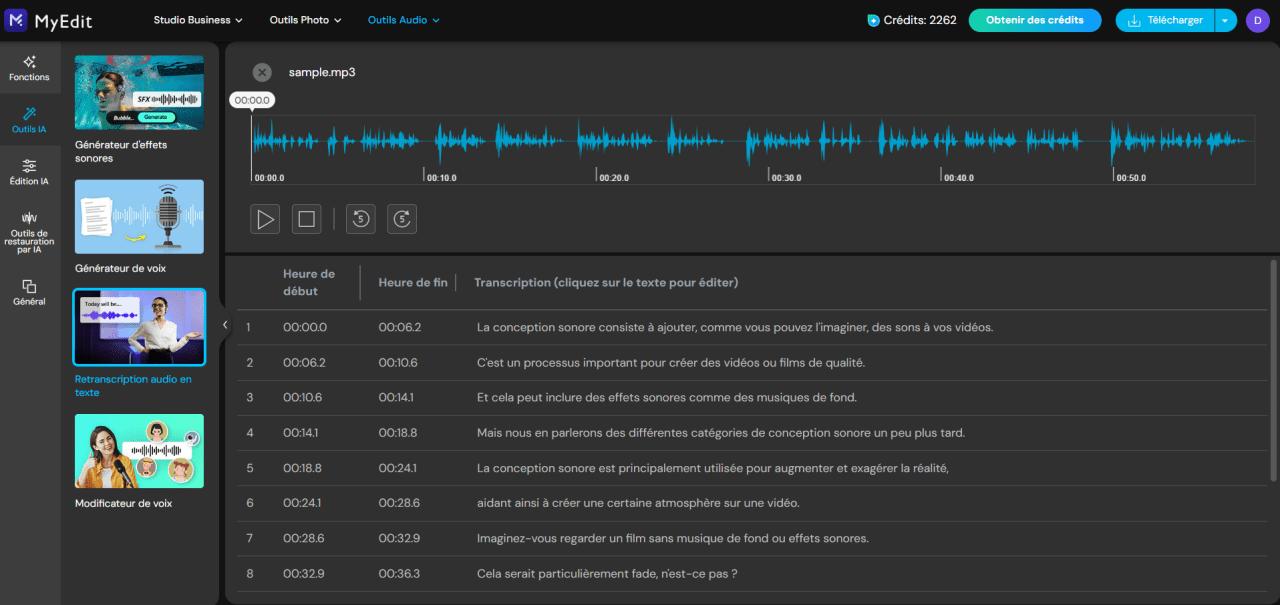Open the Générateur de voix thumbnail
The width and height of the screenshot is (1280, 605).
(x=139, y=216)
